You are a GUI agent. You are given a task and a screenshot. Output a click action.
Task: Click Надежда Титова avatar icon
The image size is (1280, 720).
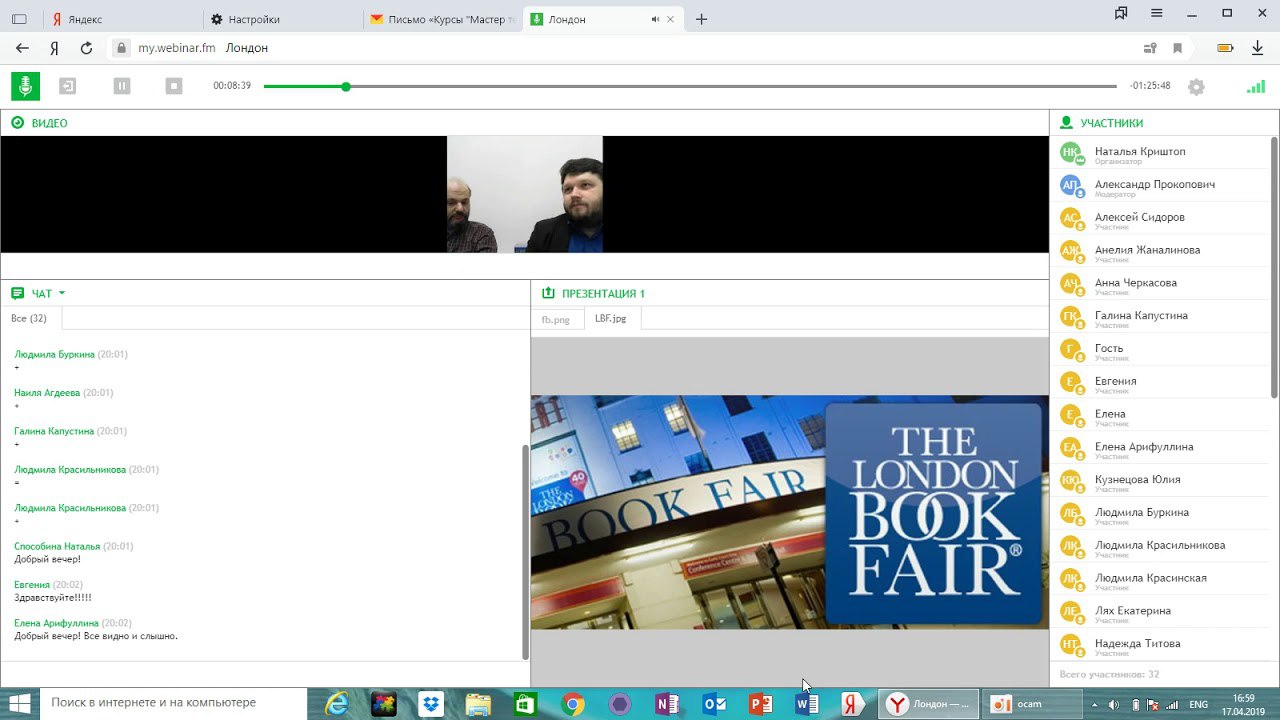point(1071,644)
